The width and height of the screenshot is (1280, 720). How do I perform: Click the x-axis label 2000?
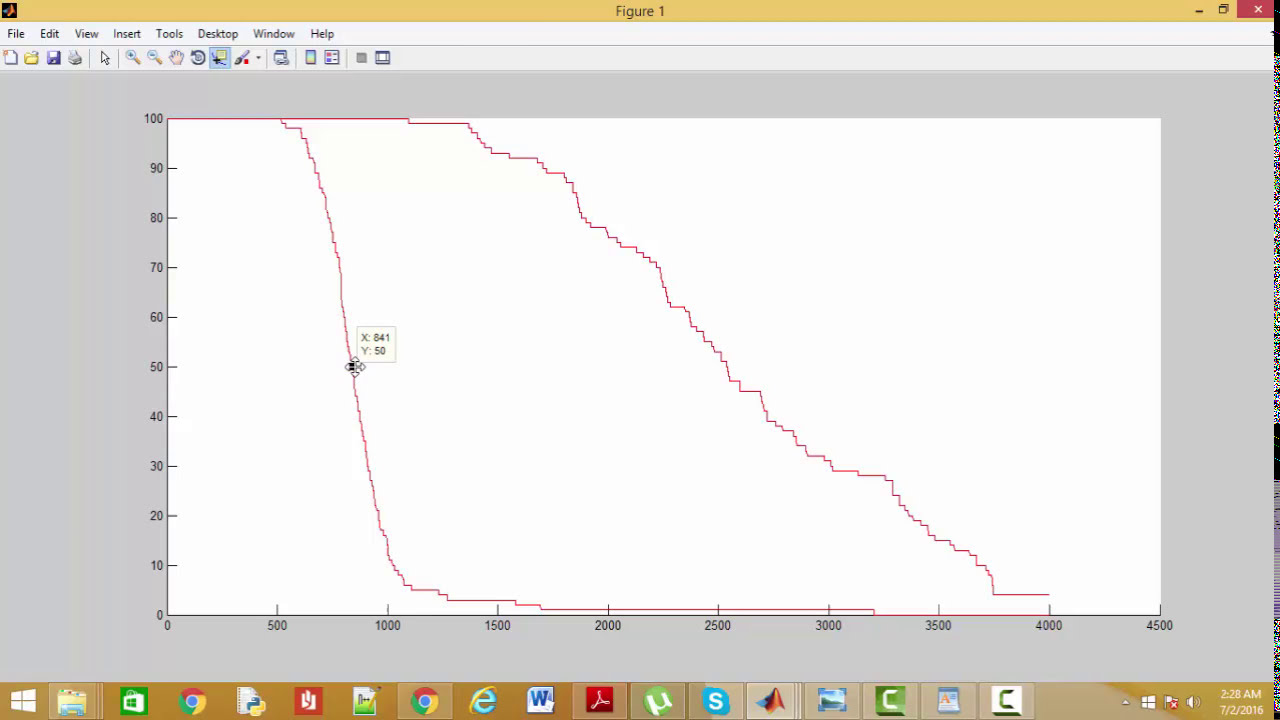(608, 626)
